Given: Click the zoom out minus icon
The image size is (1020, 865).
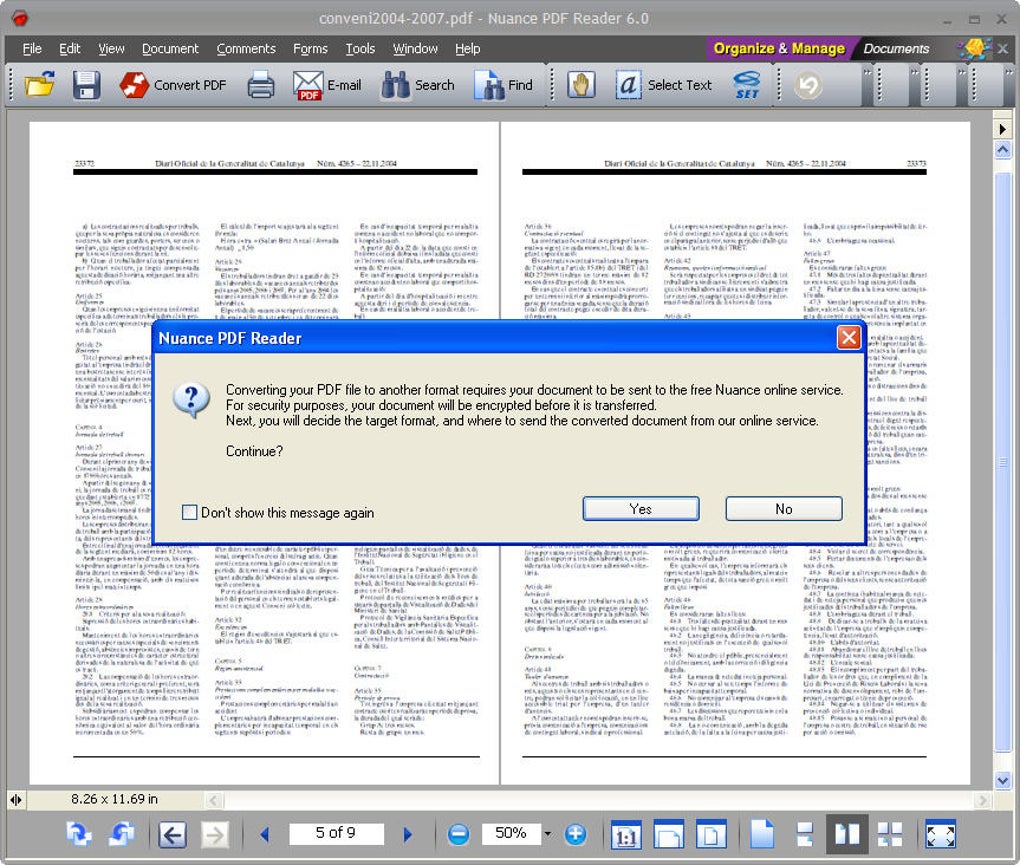Looking at the screenshot, I should [459, 833].
